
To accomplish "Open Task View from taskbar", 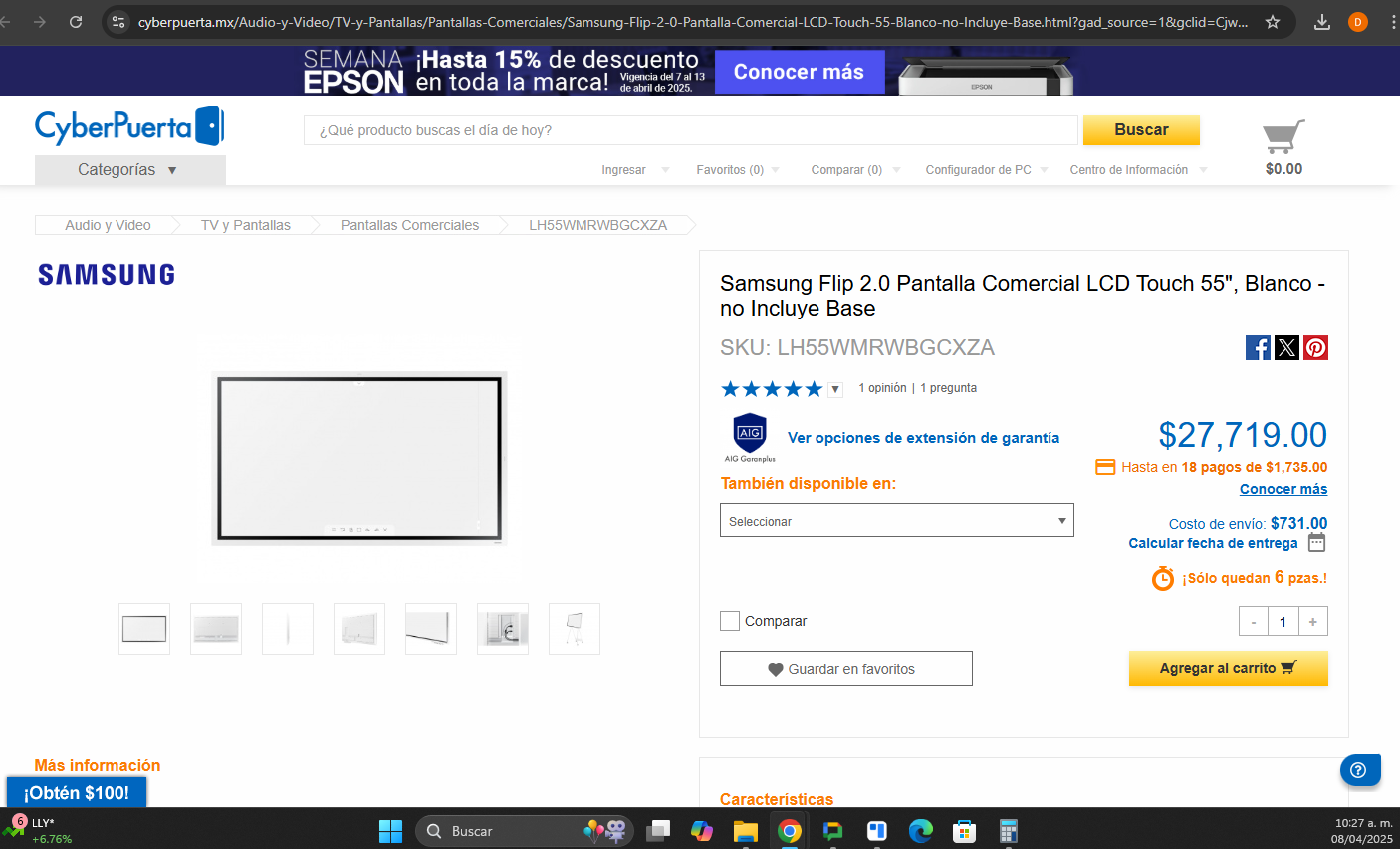I will click(658, 831).
